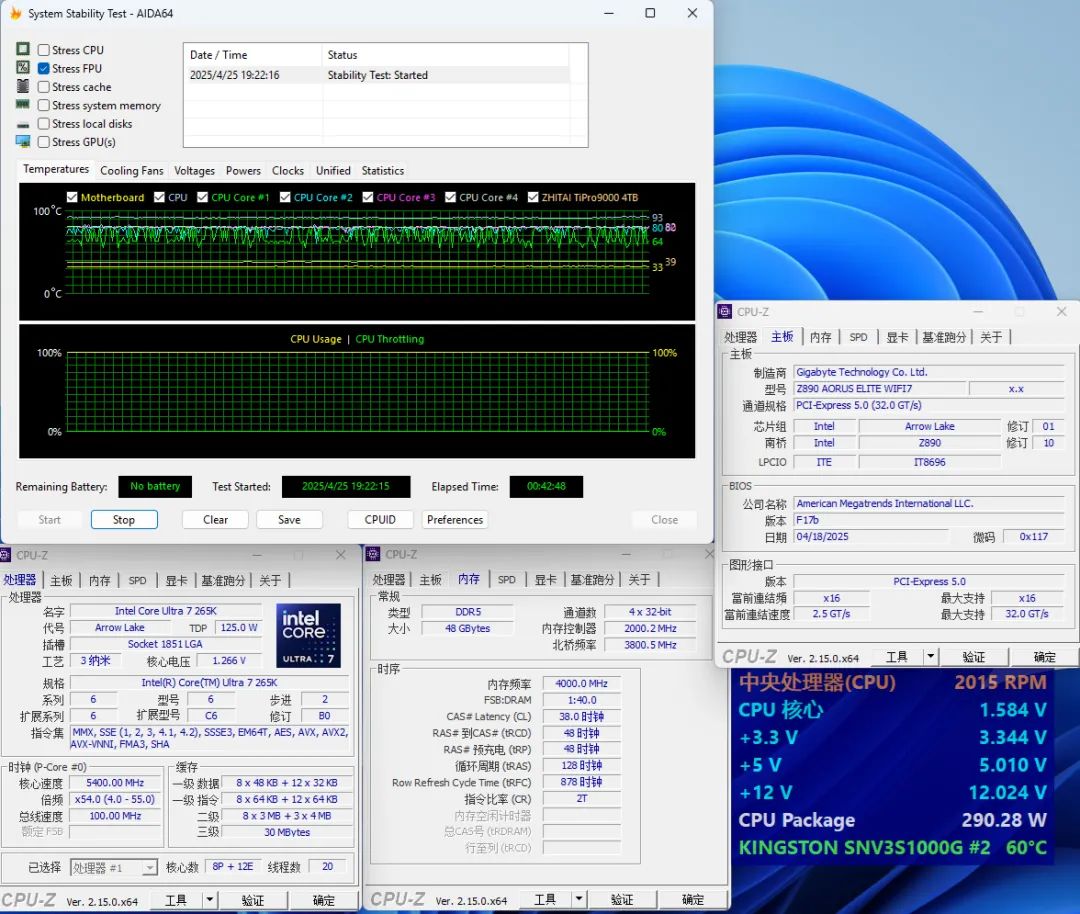The width and height of the screenshot is (1080, 914).
Task: Enable Stress GPU(s) checkbox
Action: click(x=43, y=142)
